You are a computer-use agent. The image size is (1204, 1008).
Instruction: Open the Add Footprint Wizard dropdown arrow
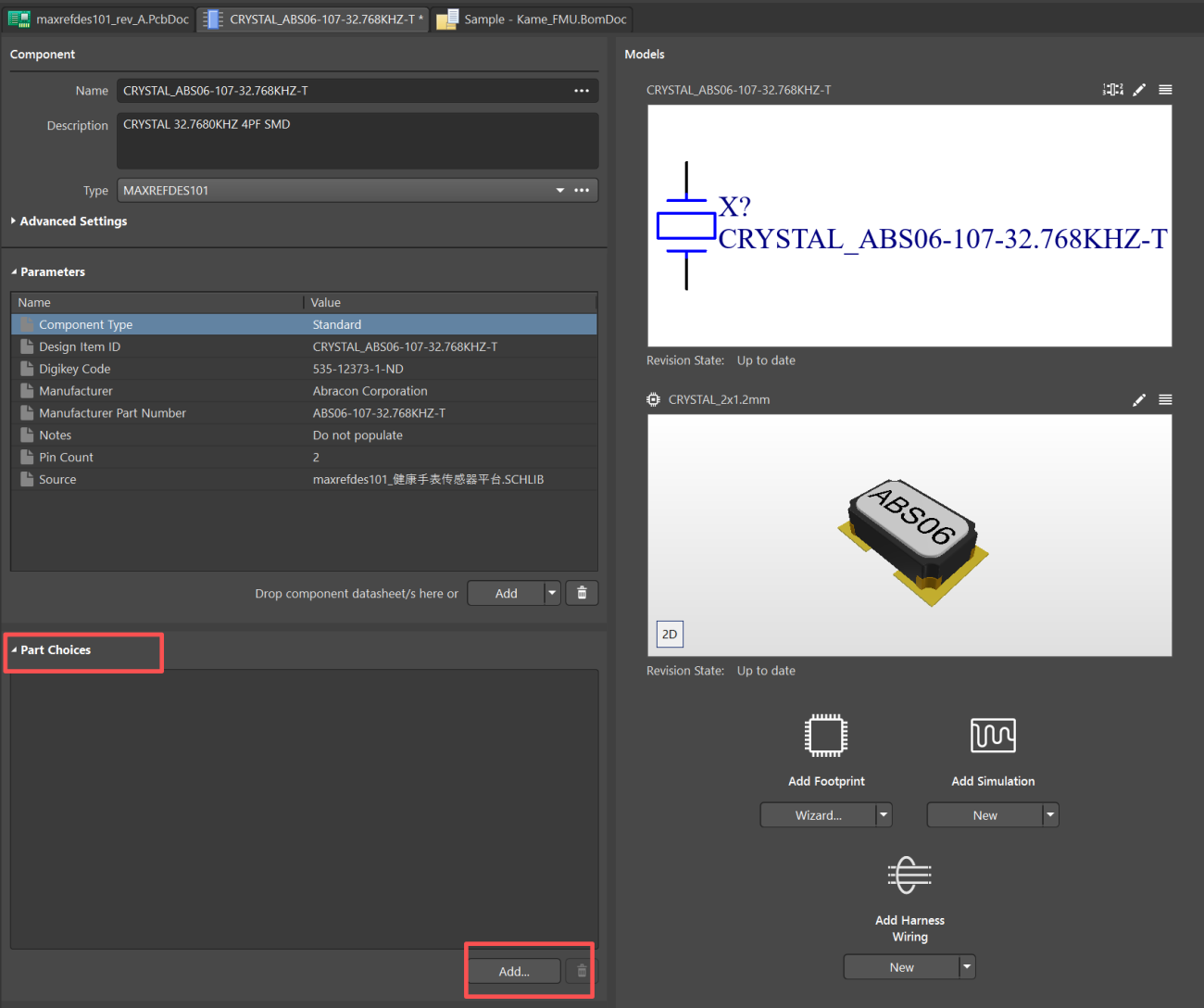click(884, 815)
